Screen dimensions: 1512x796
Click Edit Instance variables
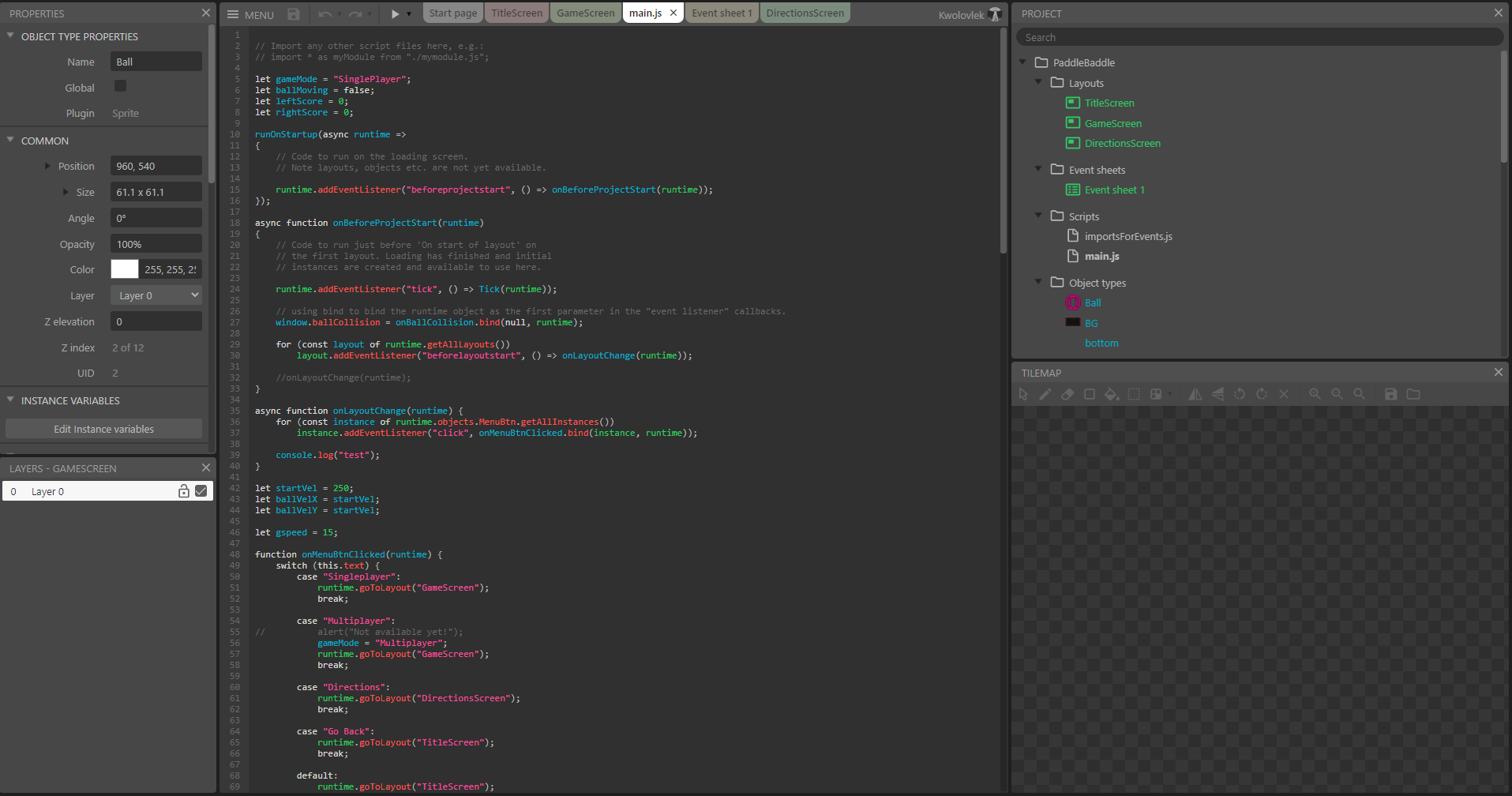click(103, 428)
